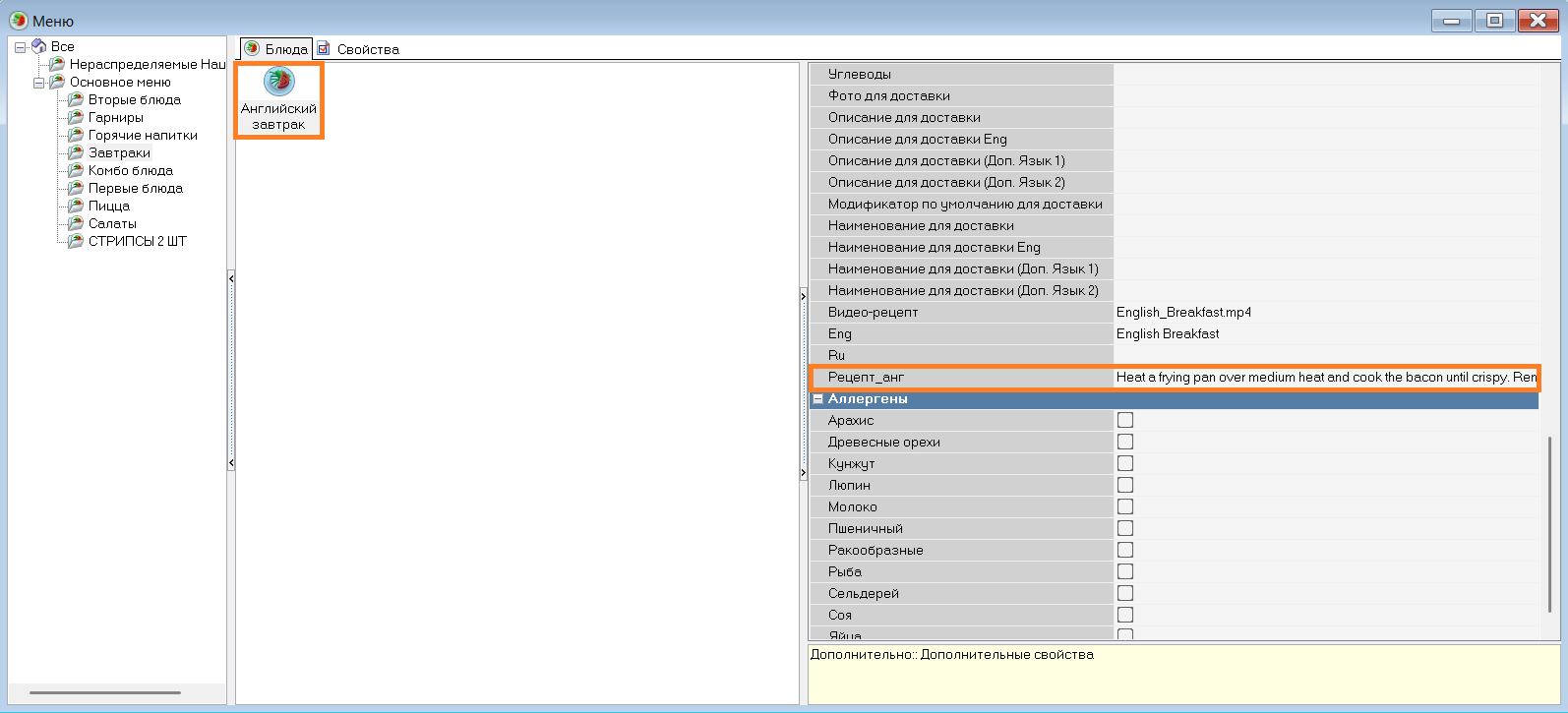Screen dimensions: 1568x713
Task: Switch to the Свойства tab
Action: (x=367, y=49)
